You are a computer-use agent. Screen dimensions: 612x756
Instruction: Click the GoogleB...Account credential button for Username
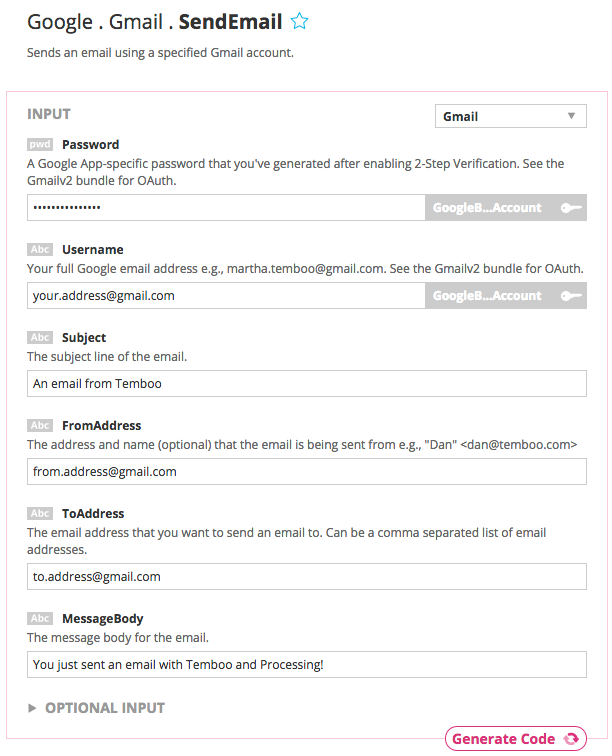pos(487,296)
